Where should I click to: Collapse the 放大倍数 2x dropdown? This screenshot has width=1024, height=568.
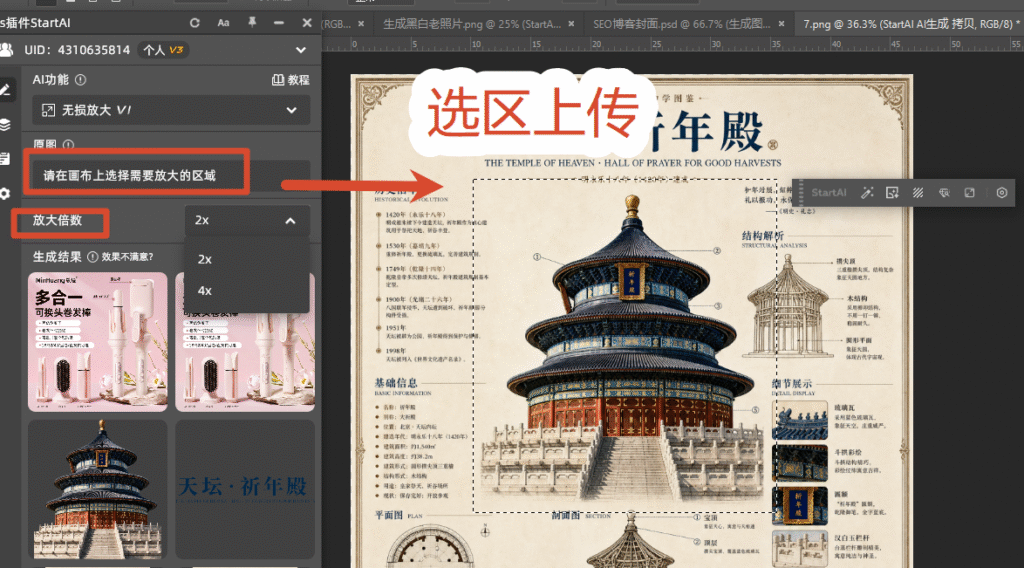(247, 221)
